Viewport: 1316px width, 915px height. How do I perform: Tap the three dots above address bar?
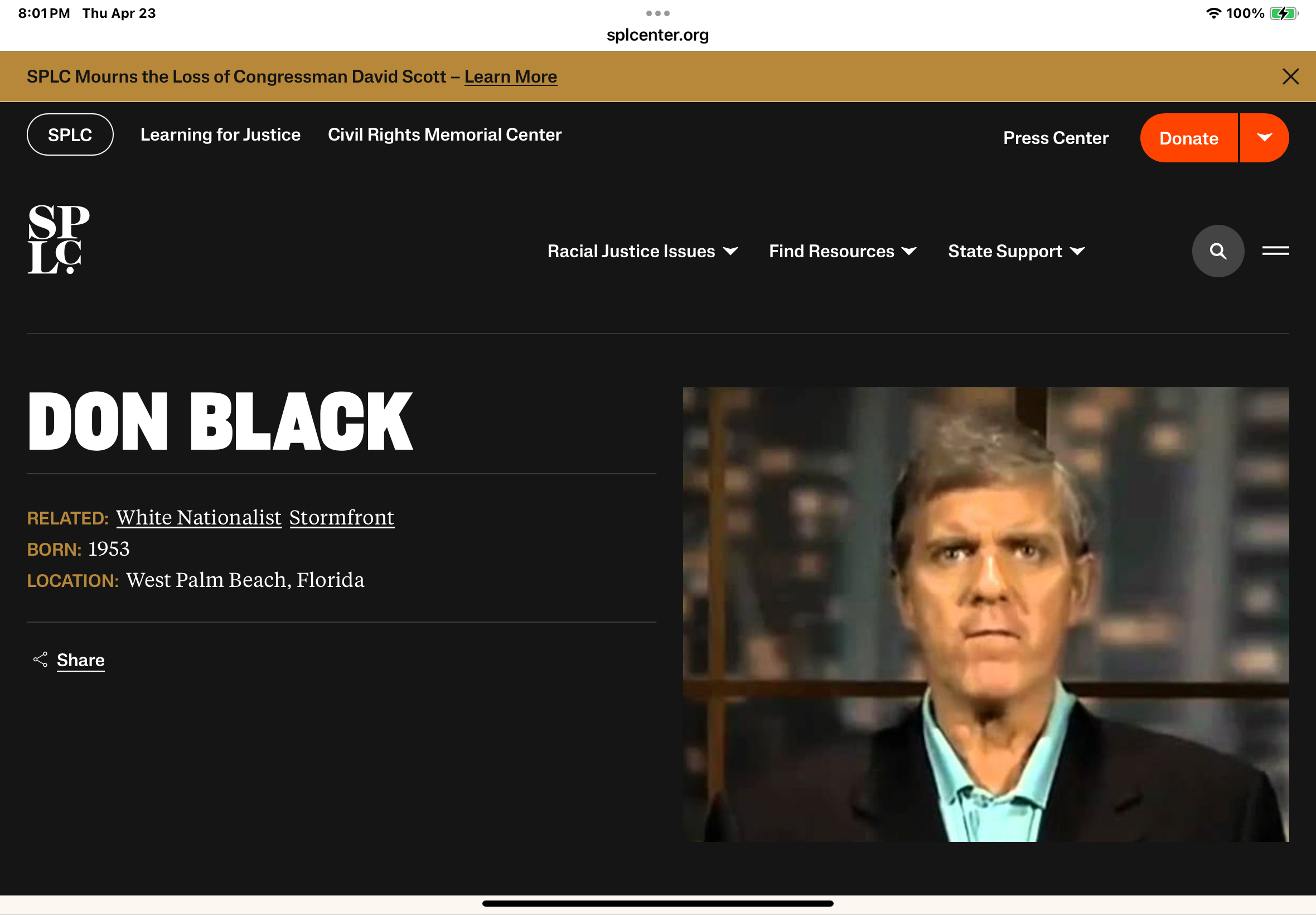tap(657, 13)
